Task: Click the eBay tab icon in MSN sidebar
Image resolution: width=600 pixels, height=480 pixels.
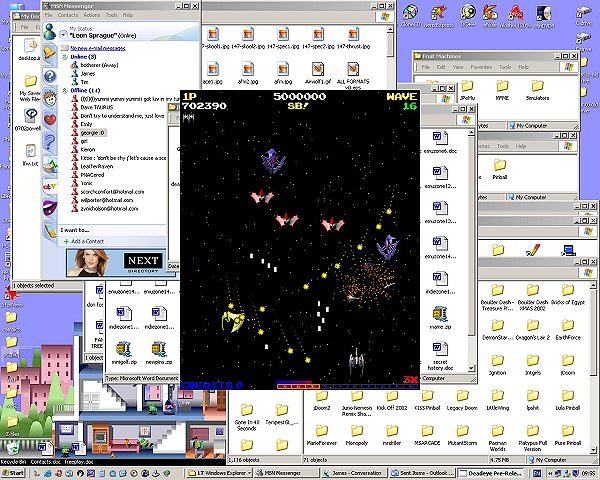Action: [48, 188]
